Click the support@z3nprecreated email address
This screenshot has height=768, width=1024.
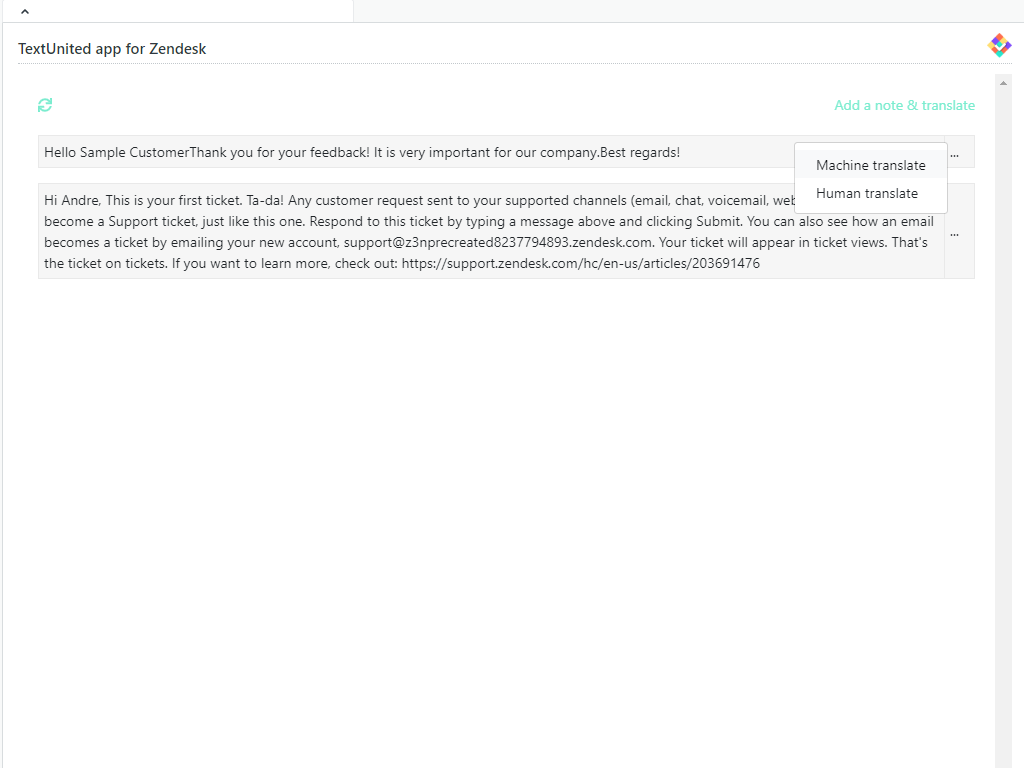pos(498,242)
